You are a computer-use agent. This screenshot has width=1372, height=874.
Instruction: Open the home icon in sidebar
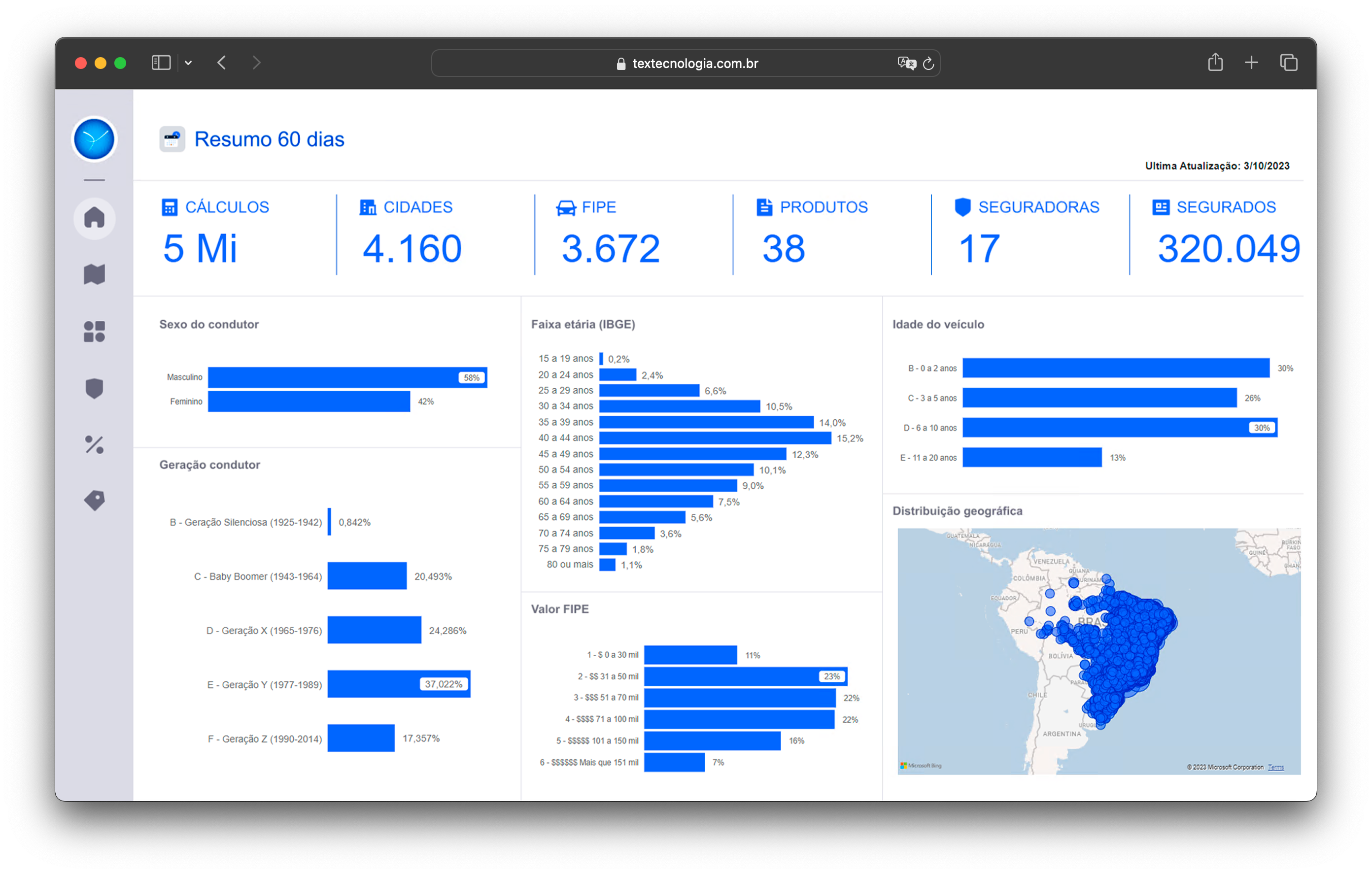click(94, 218)
